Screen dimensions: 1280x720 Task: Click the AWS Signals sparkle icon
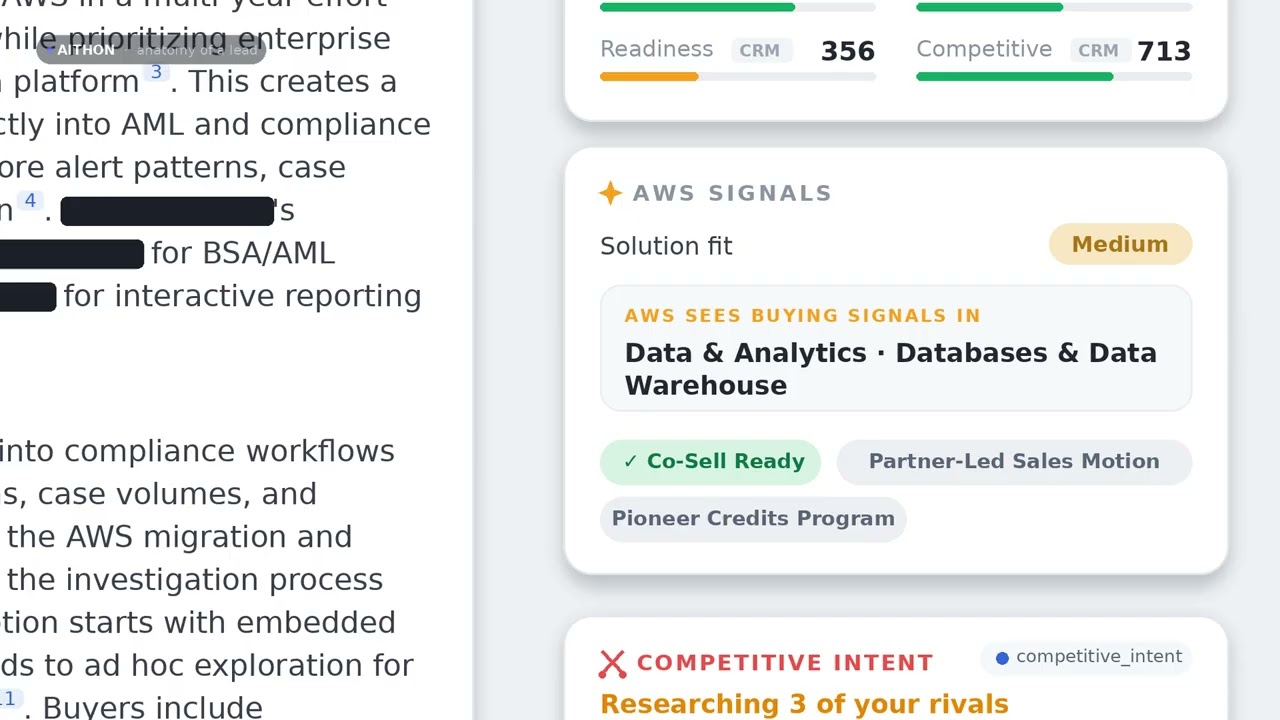coord(610,193)
